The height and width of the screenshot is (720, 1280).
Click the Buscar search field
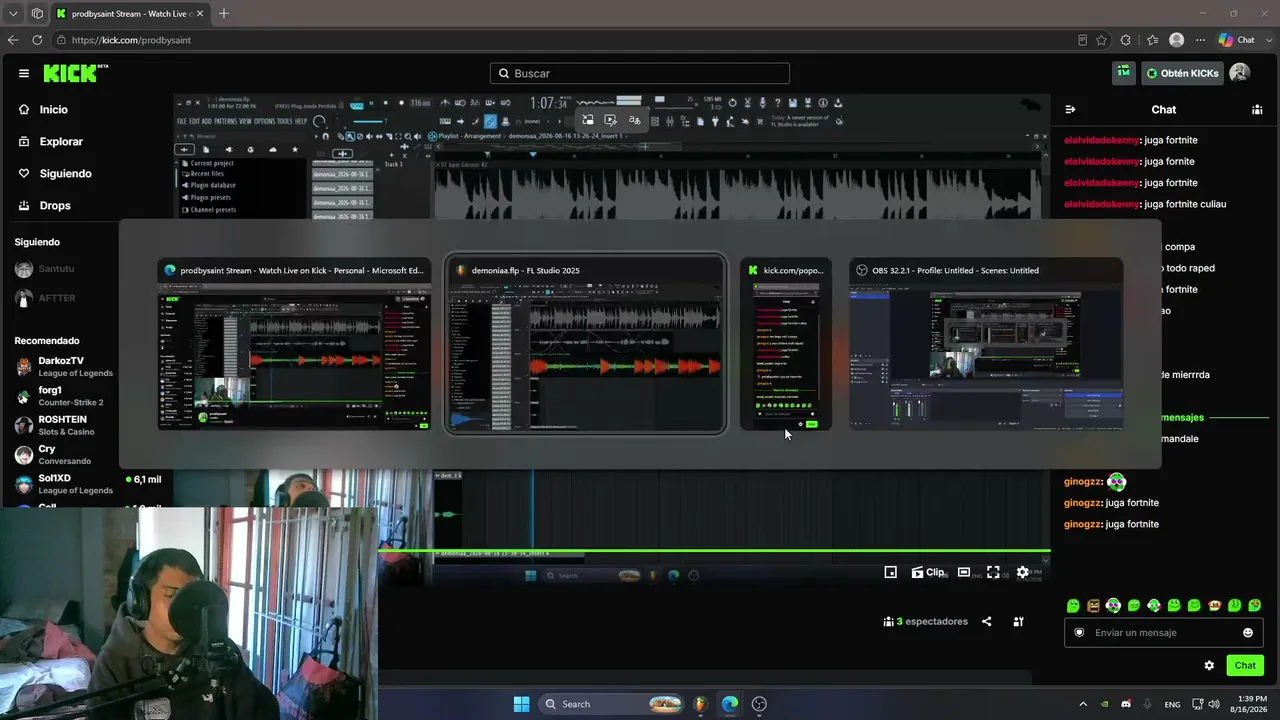(x=640, y=73)
